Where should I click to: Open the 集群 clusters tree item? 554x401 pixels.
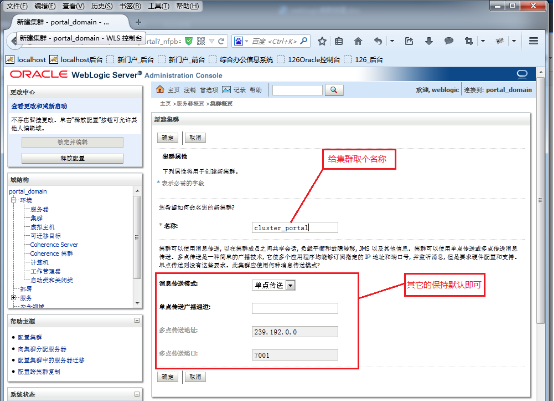click(36, 218)
